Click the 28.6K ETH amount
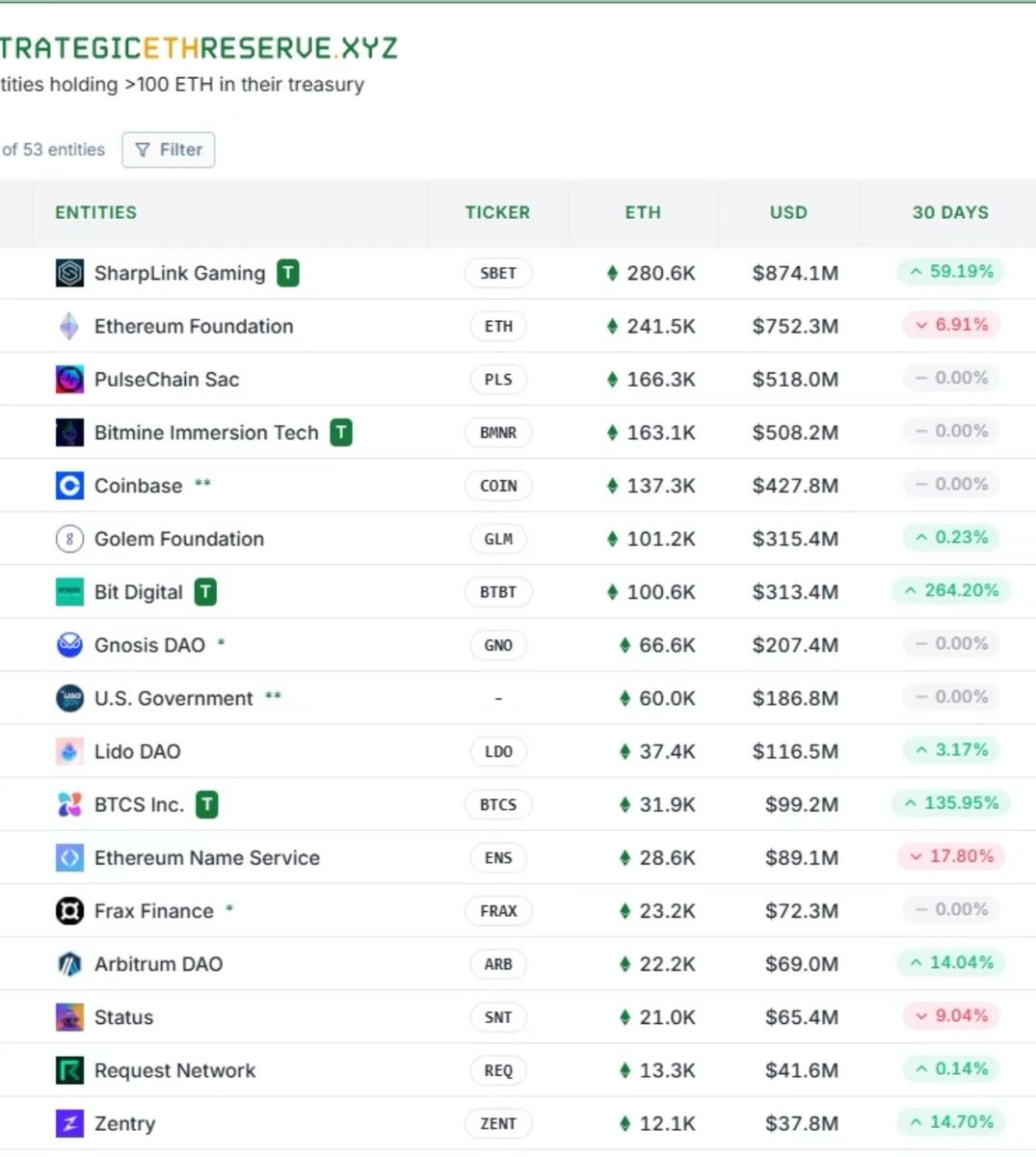1036x1157 pixels. click(667, 858)
